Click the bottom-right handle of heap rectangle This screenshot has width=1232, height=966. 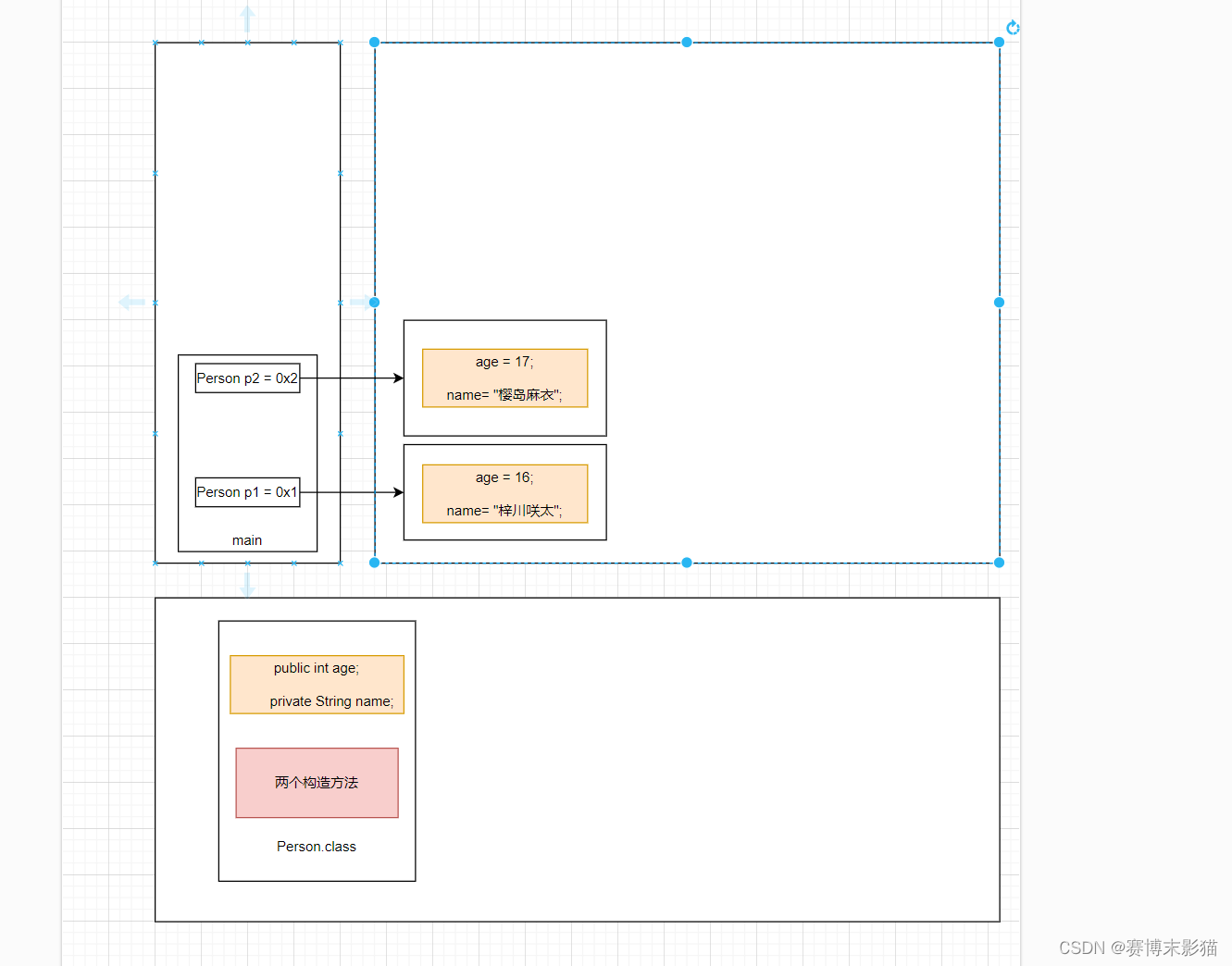coord(999,563)
